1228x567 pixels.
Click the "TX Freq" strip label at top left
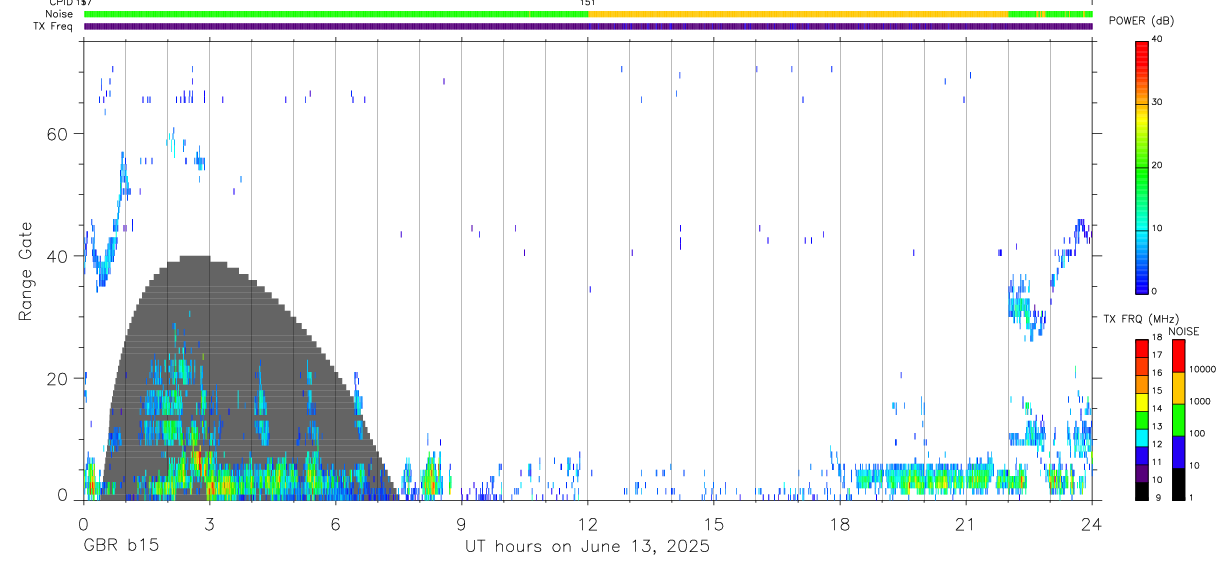54,26
